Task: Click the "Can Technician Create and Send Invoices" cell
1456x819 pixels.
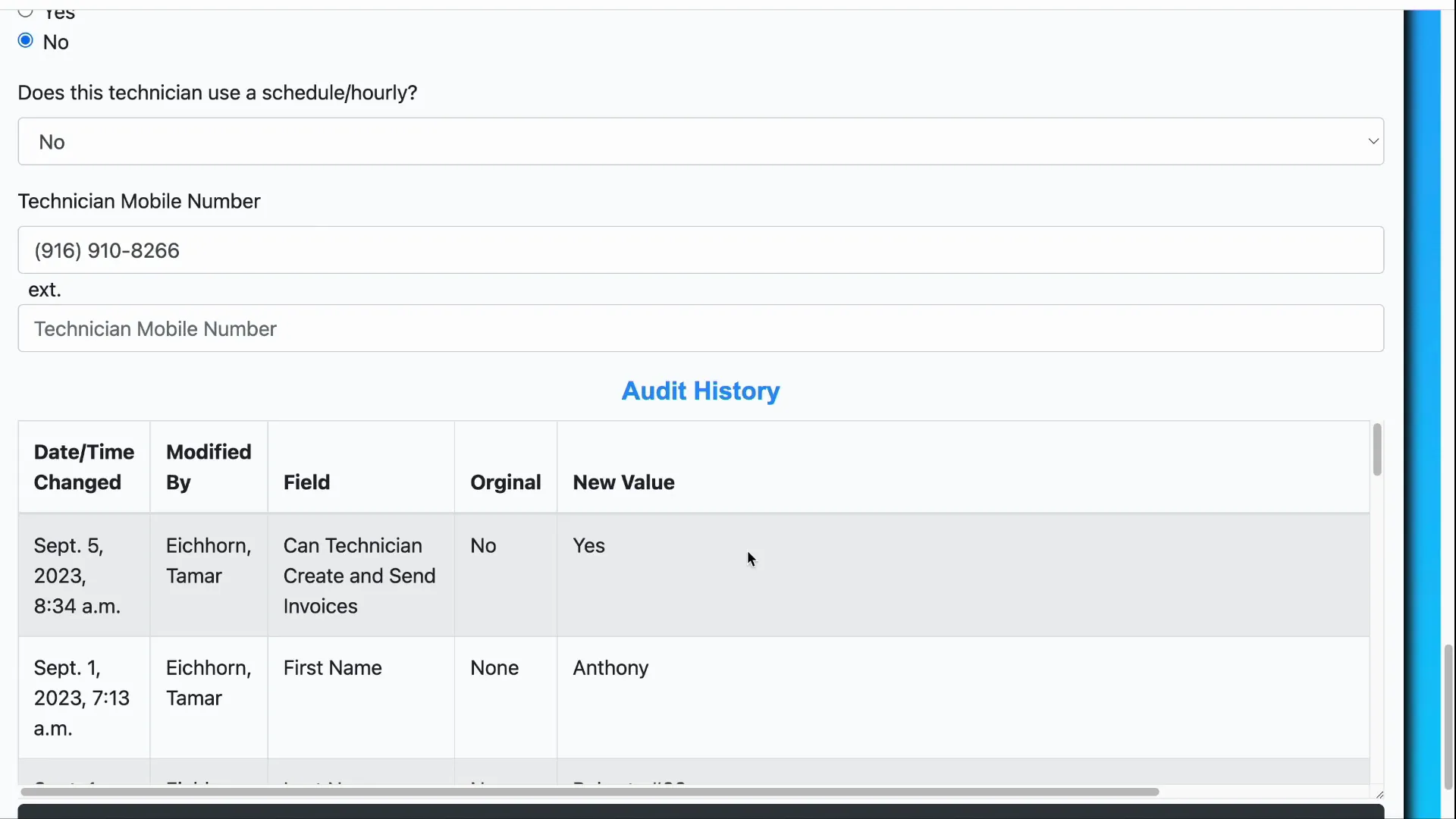Action: [359, 576]
